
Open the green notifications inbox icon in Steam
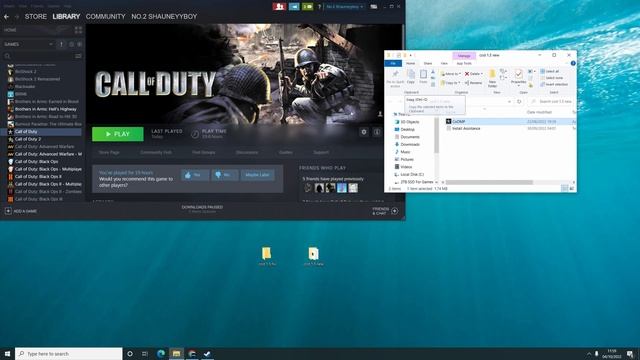[x=307, y=7]
